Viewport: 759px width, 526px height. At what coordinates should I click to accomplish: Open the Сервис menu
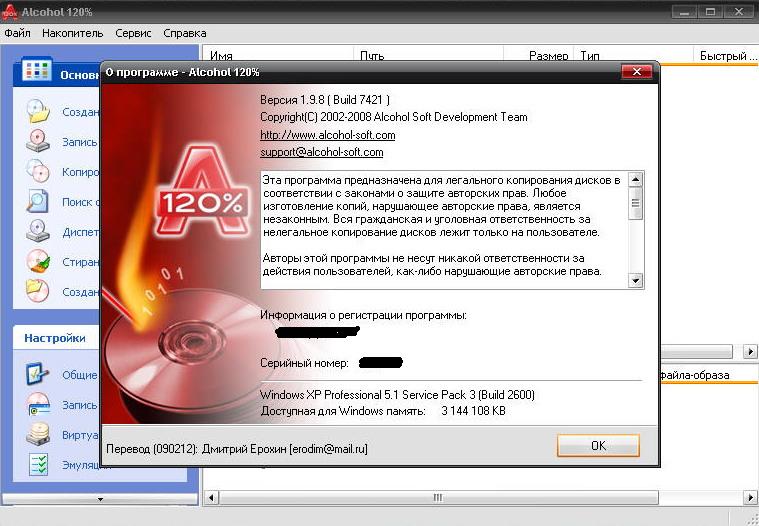pyautogui.click(x=133, y=33)
